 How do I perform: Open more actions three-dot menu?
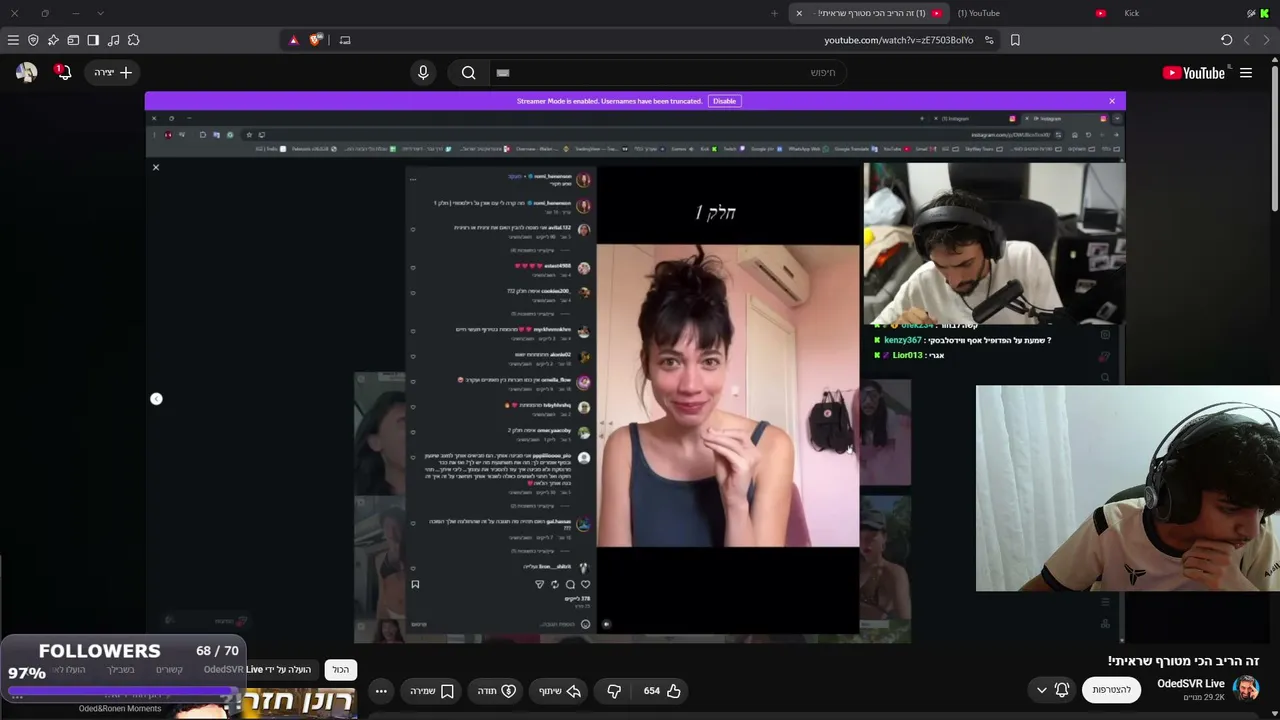coord(381,691)
